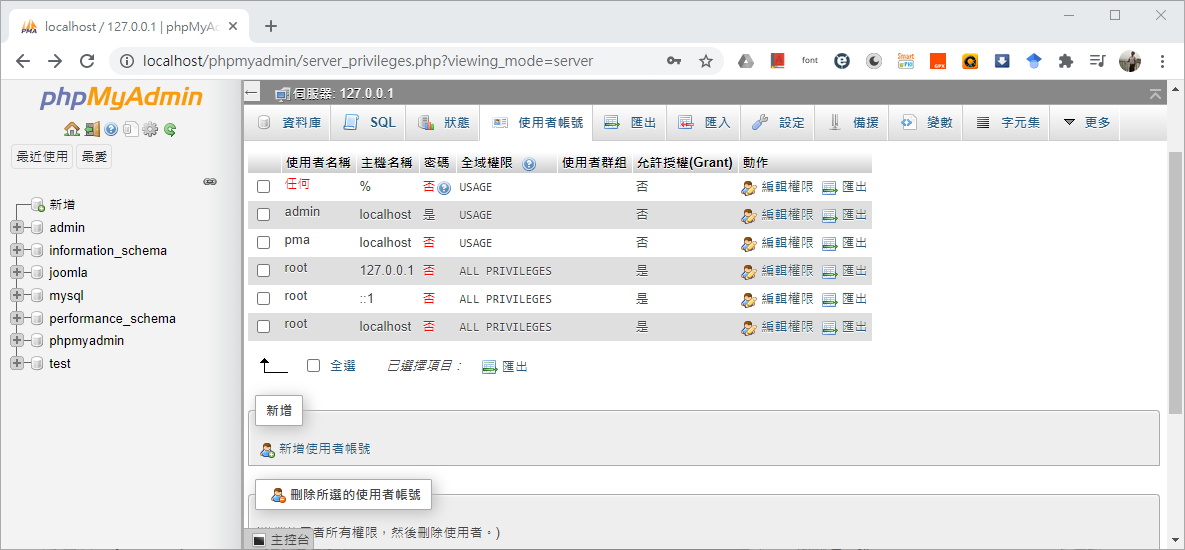Open the 設定 tab
The width and height of the screenshot is (1185, 550).
point(778,122)
